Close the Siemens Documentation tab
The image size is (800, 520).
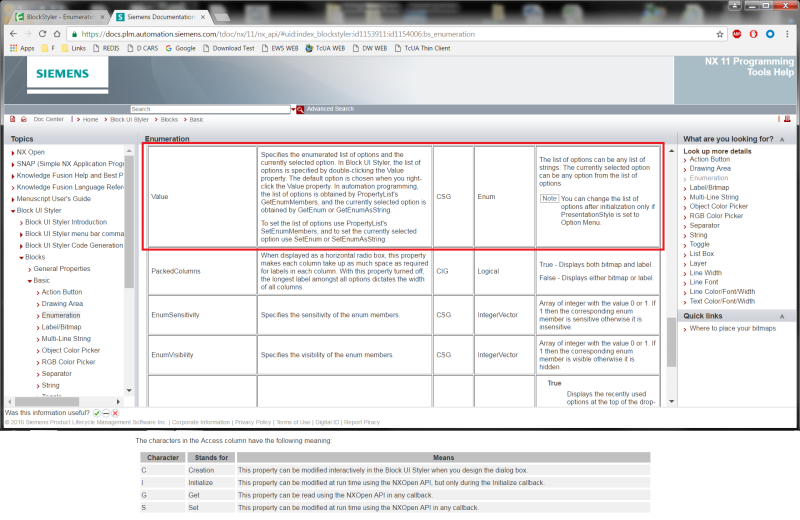coord(203,17)
